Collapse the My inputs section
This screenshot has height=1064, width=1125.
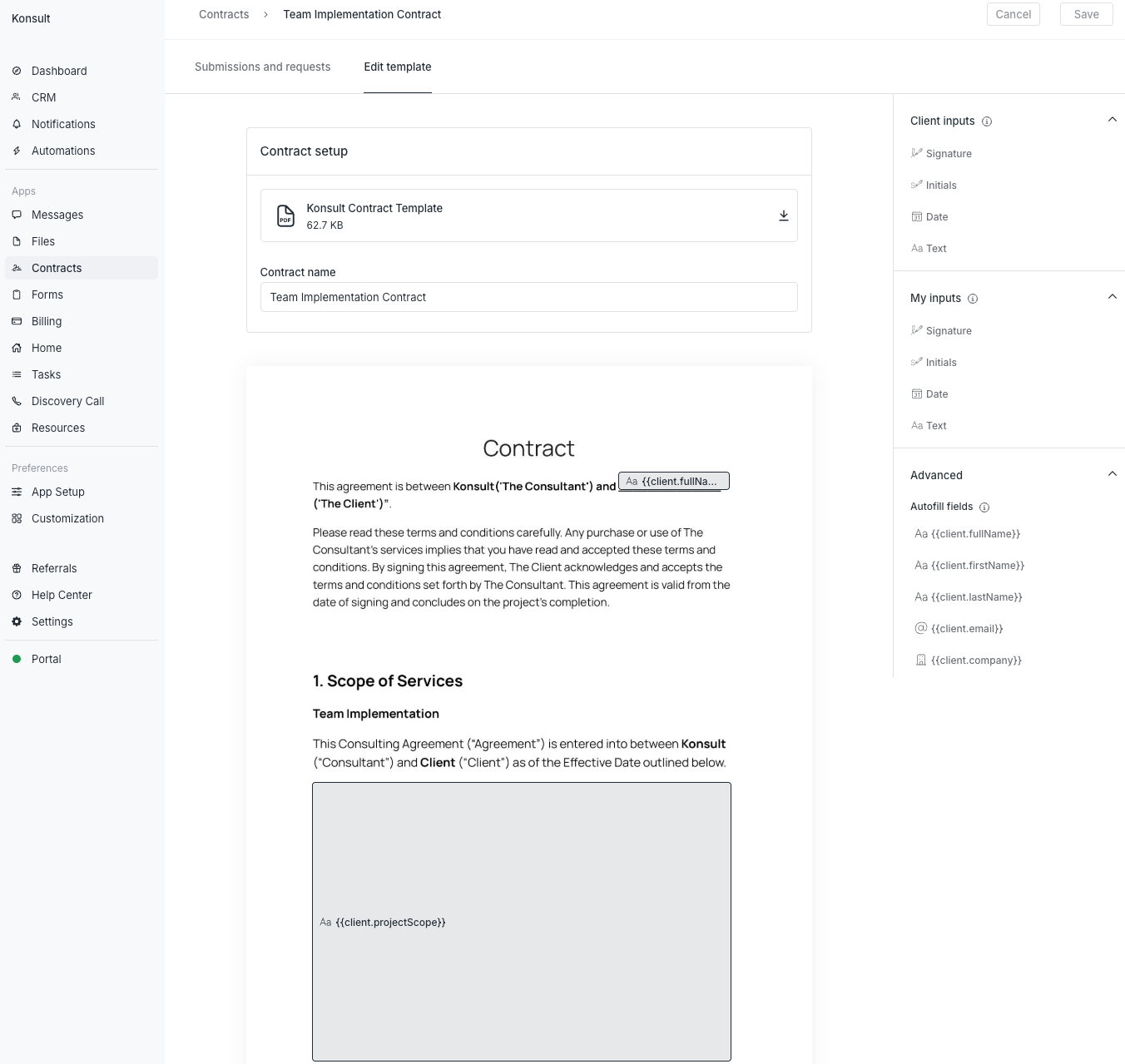click(1113, 296)
